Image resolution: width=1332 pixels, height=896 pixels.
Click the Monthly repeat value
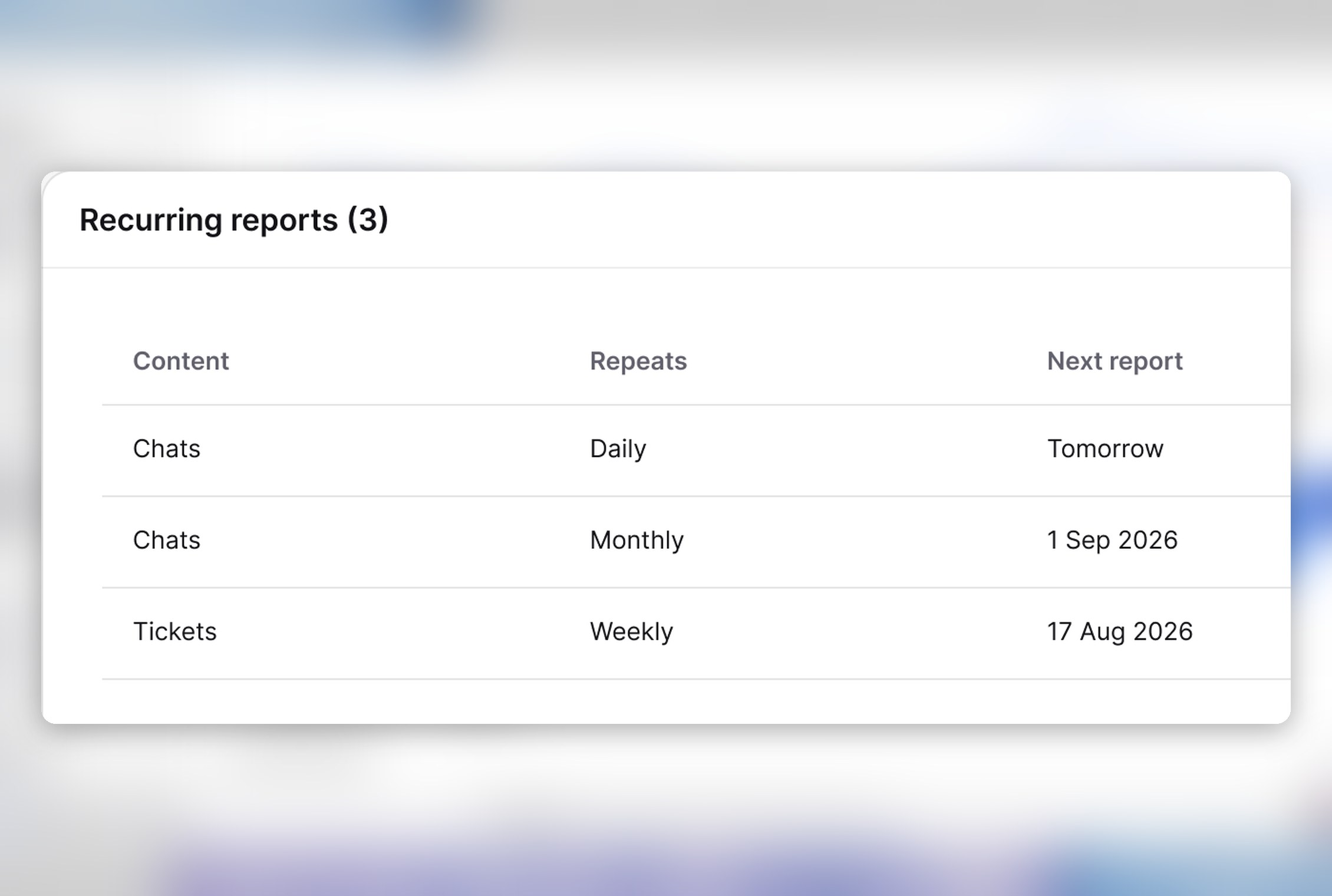(x=637, y=541)
